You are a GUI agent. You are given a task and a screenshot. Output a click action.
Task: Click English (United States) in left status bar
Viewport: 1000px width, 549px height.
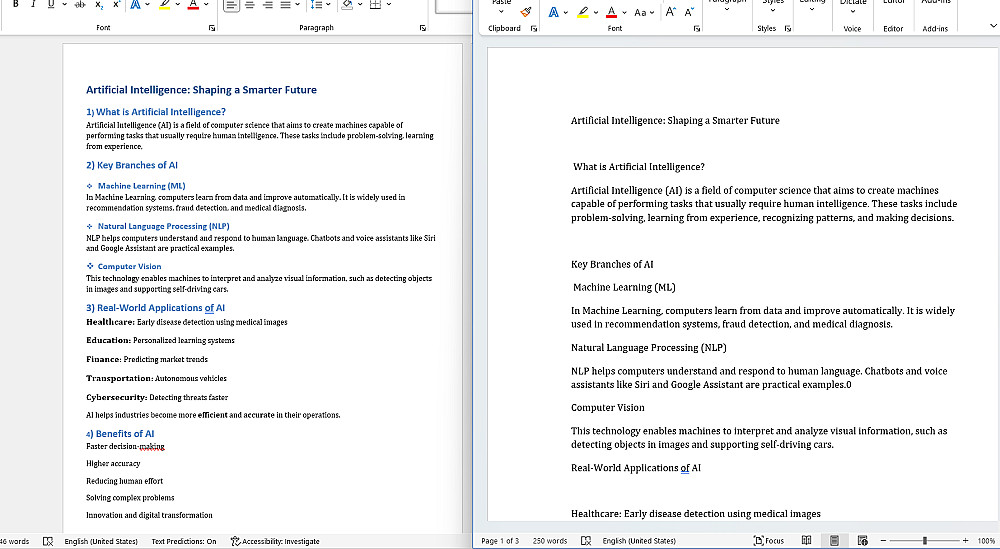101,541
